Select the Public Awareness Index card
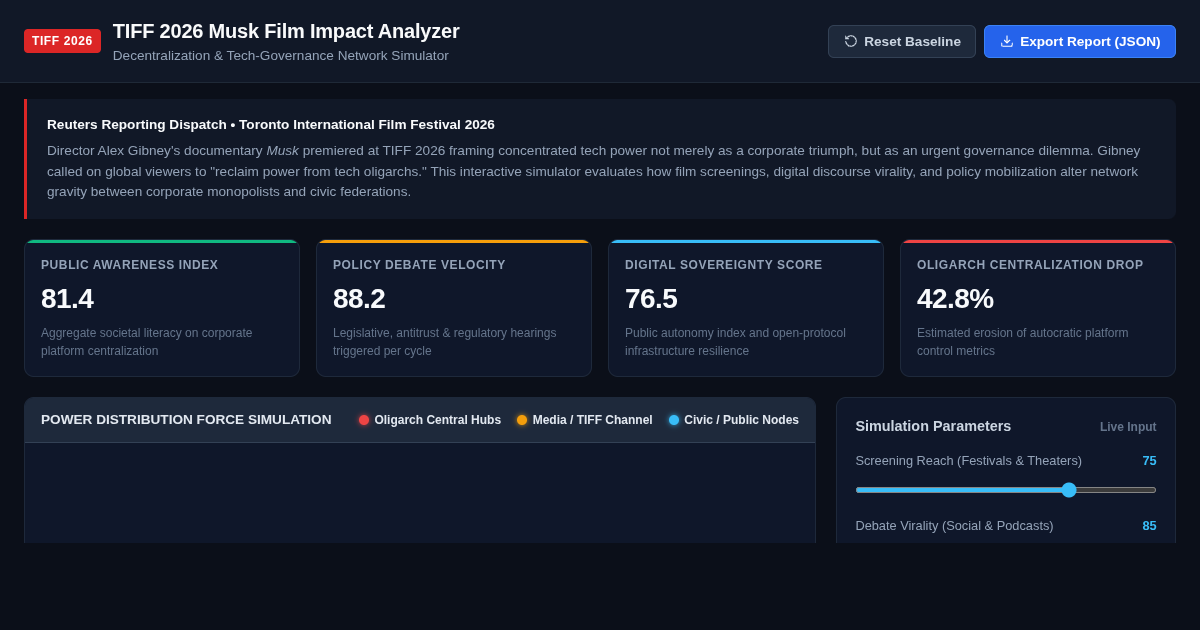Viewport: 1200px width, 630px height. (x=162, y=308)
